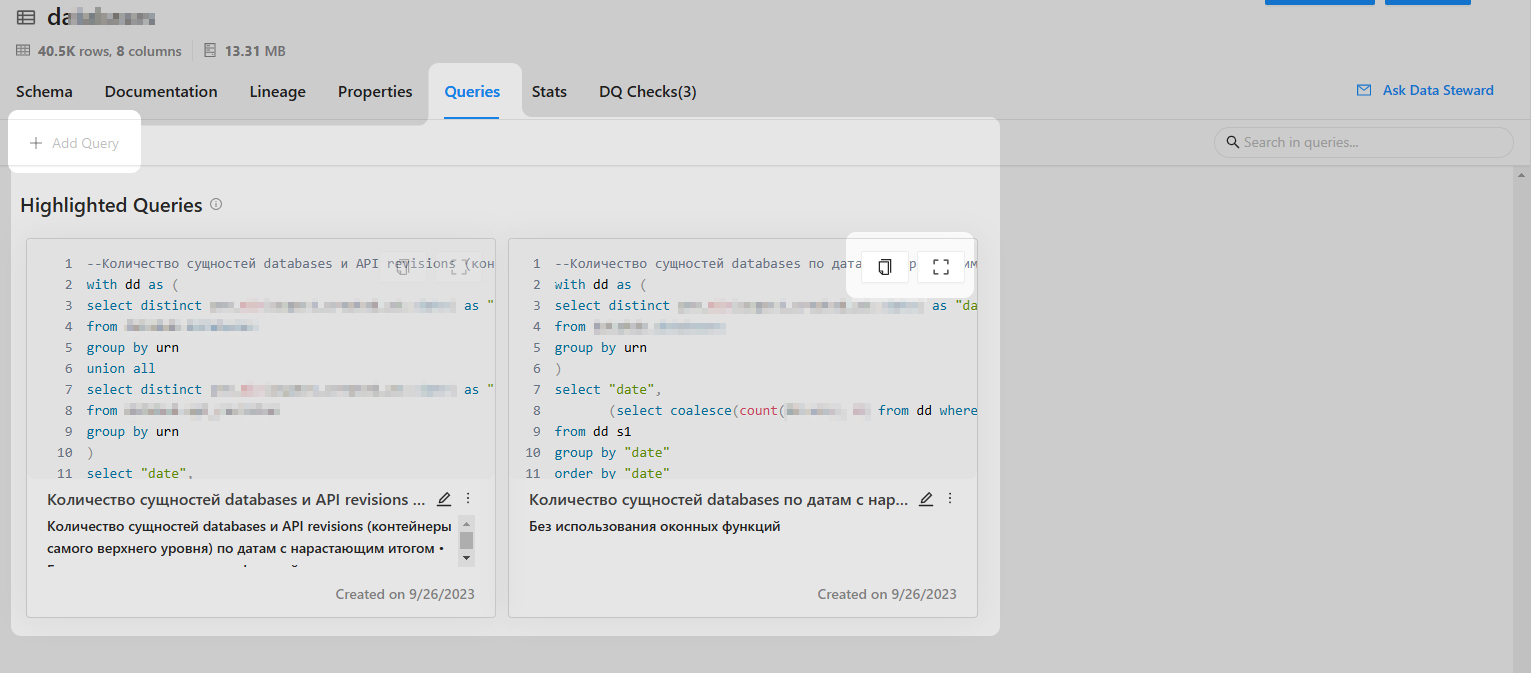This screenshot has width=1531, height=673.
Task: Focus the 'Search in queries' field
Action: pos(1370,142)
